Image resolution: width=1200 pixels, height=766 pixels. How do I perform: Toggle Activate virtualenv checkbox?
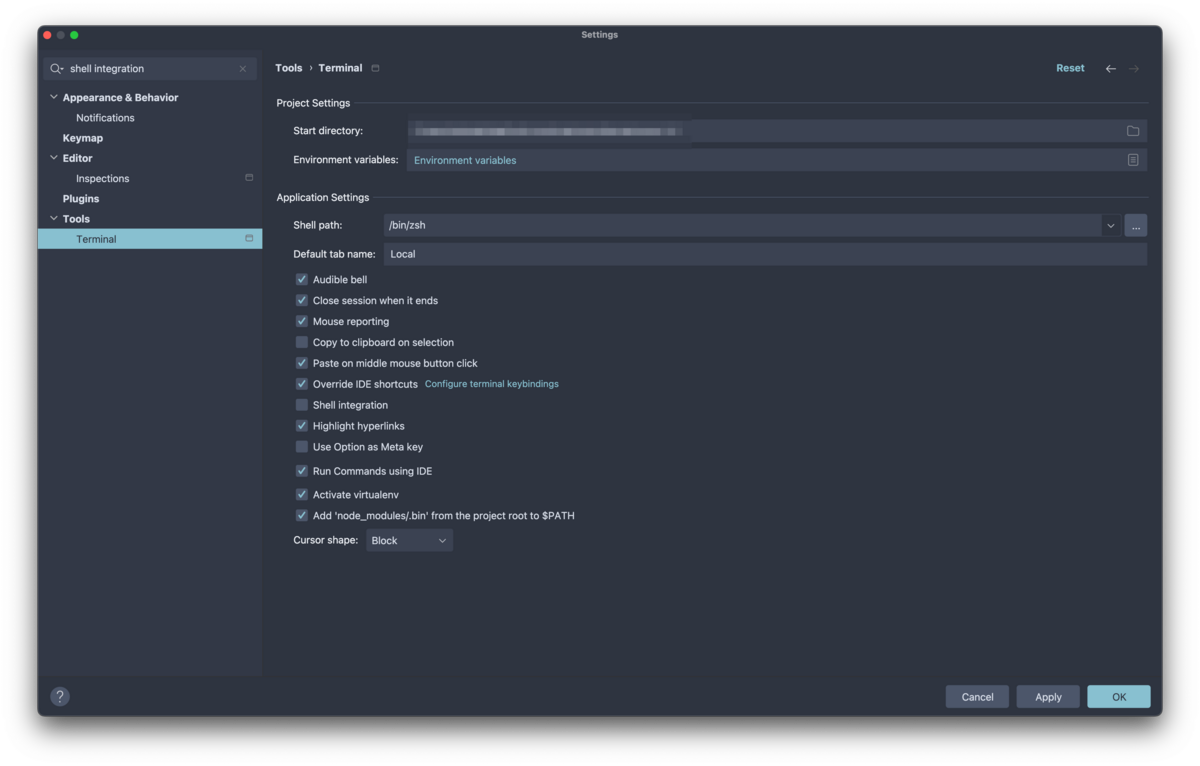coord(301,495)
